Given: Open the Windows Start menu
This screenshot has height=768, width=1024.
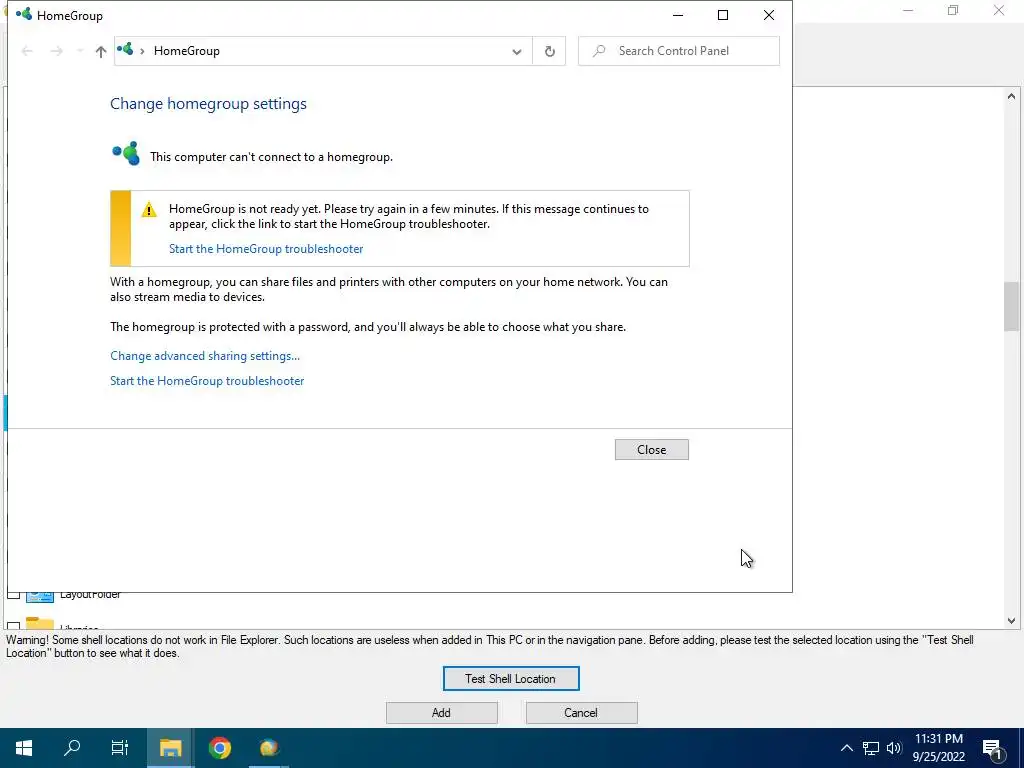Looking at the screenshot, I should click(24, 748).
